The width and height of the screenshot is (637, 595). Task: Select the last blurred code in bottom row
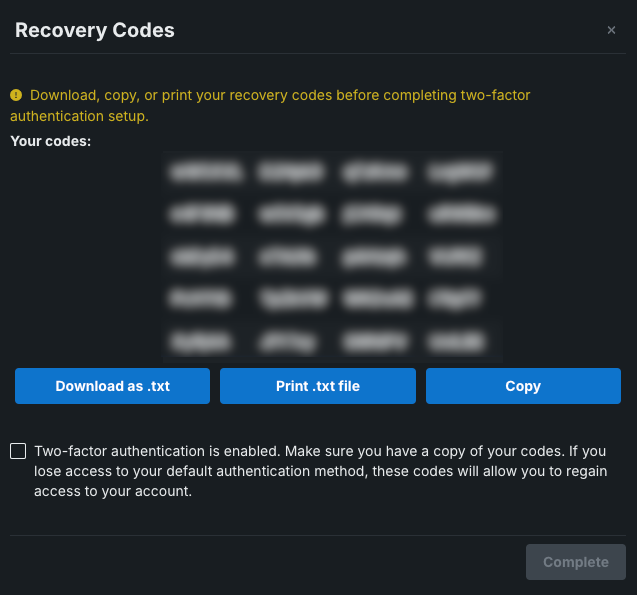(460, 340)
